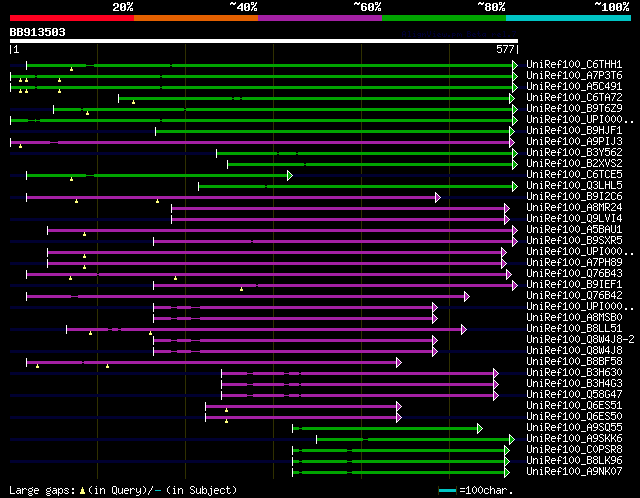Select the UniRef100_Q6ES50 label
The width and height of the screenshot is (640, 498).
[574, 417]
